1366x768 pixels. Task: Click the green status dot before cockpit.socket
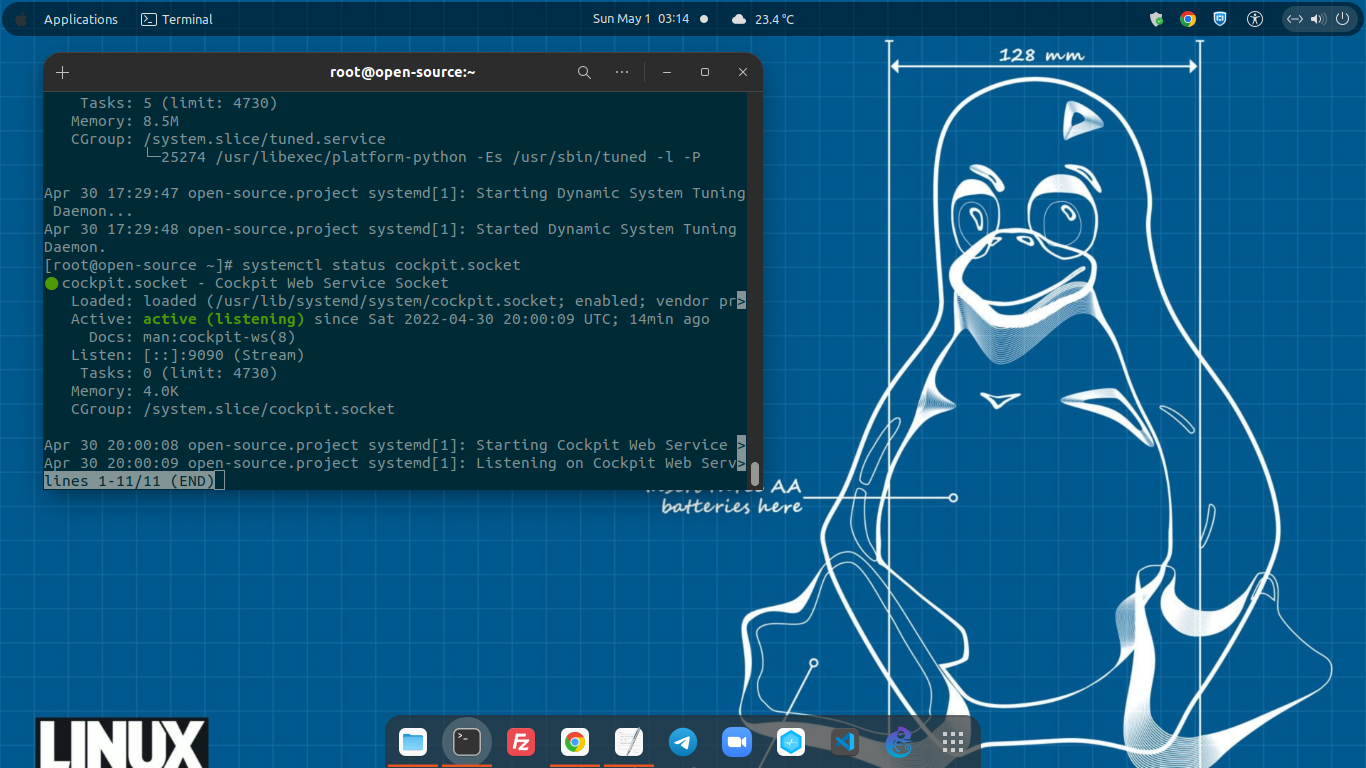point(52,284)
